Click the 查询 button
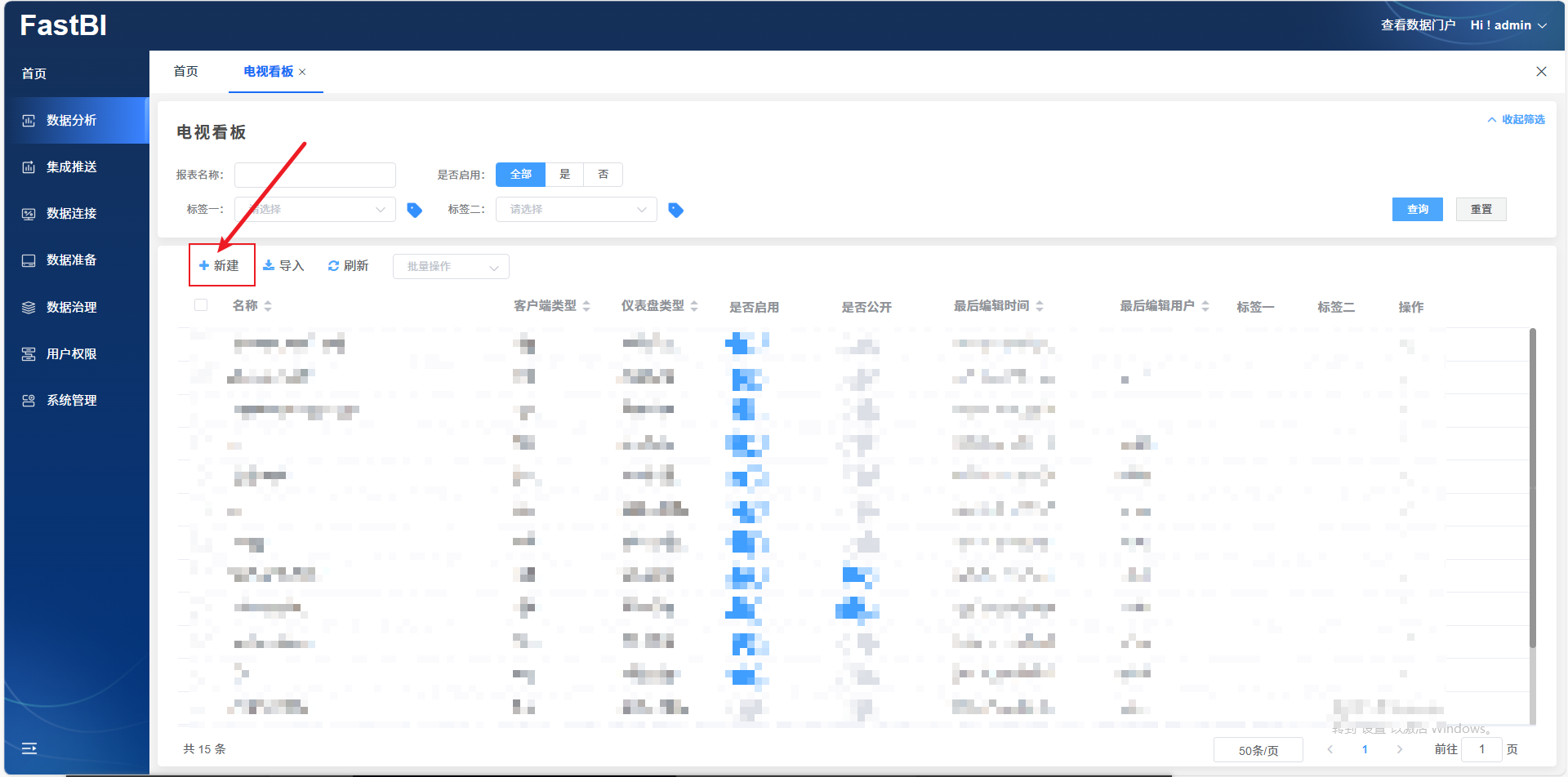 click(x=1417, y=210)
